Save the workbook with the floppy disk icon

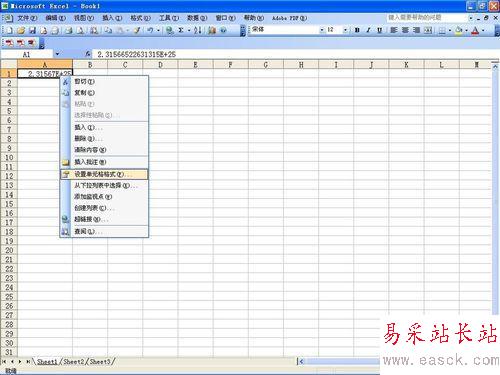click(x=32, y=30)
